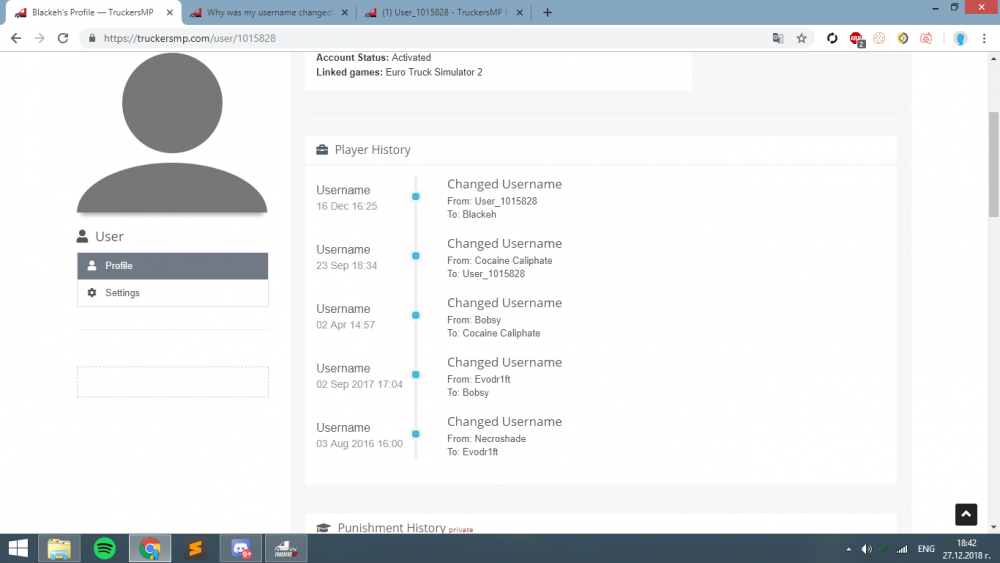Expand the hidden system tray icons
Screen dimensions: 1000x563
[x=849, y=549]
